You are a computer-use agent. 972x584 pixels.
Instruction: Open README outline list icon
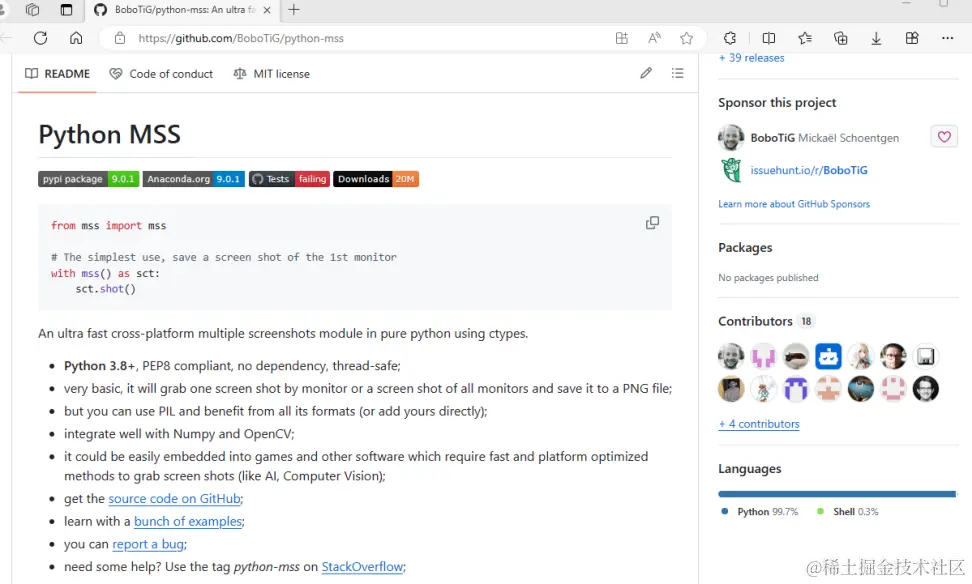coord(678,73)
